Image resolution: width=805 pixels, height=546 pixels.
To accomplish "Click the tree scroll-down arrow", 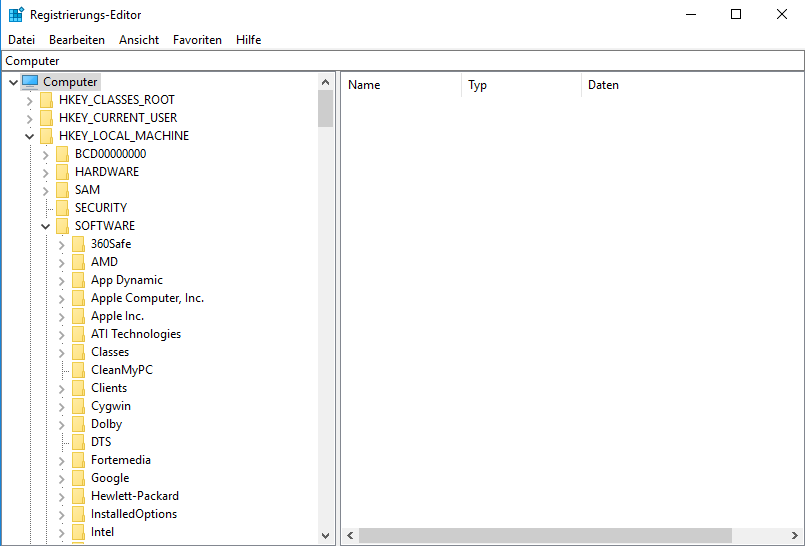I will [x=325, y=535].
